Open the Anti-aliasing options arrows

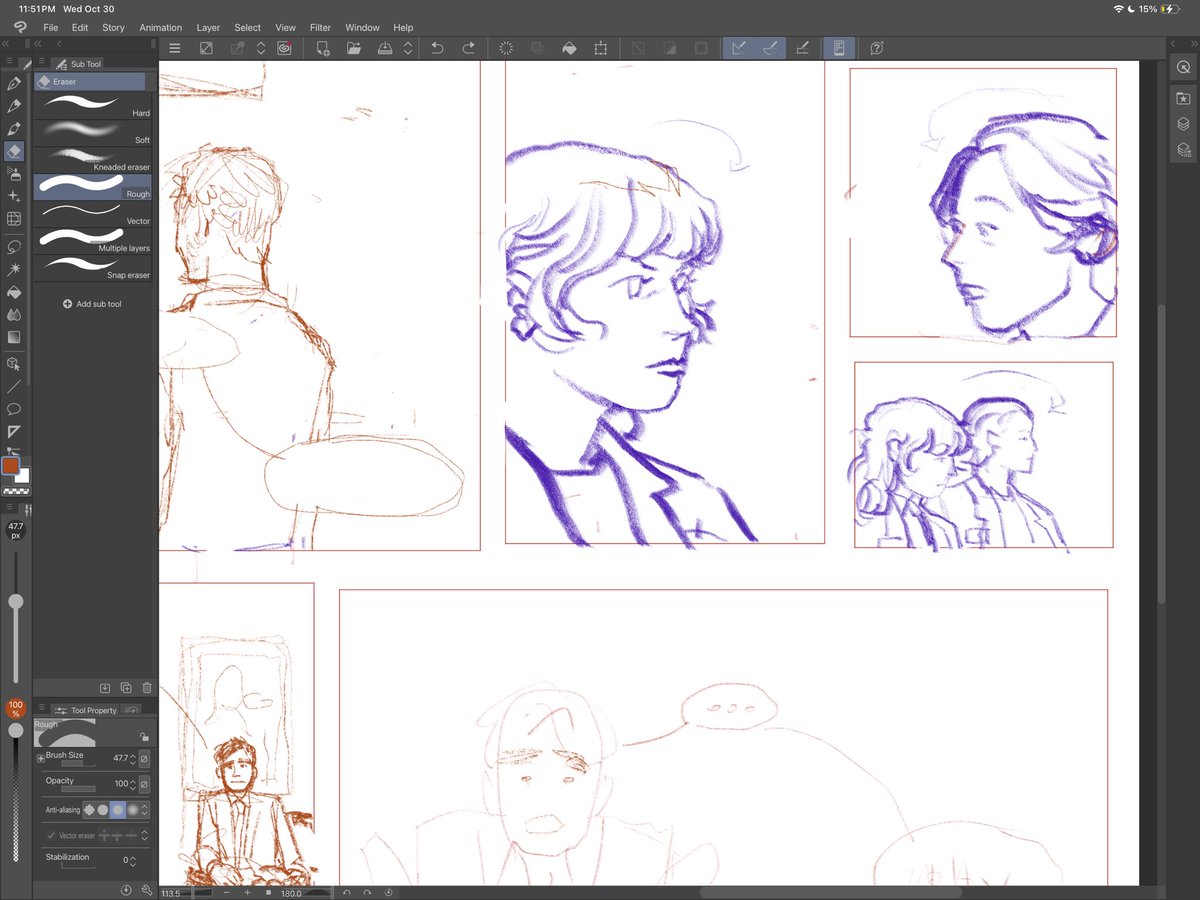[145, 810]
